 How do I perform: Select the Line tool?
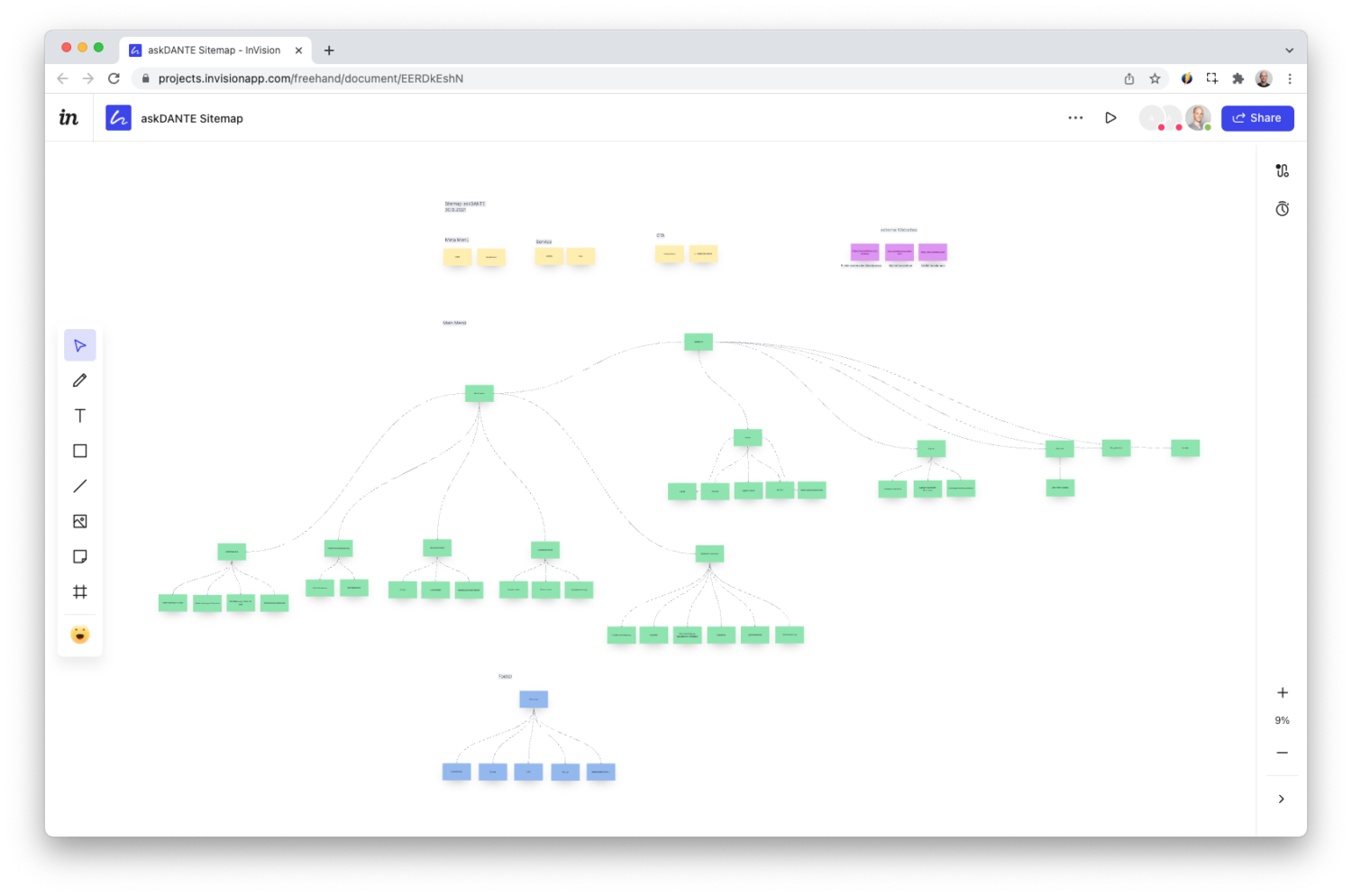(80, 486)
